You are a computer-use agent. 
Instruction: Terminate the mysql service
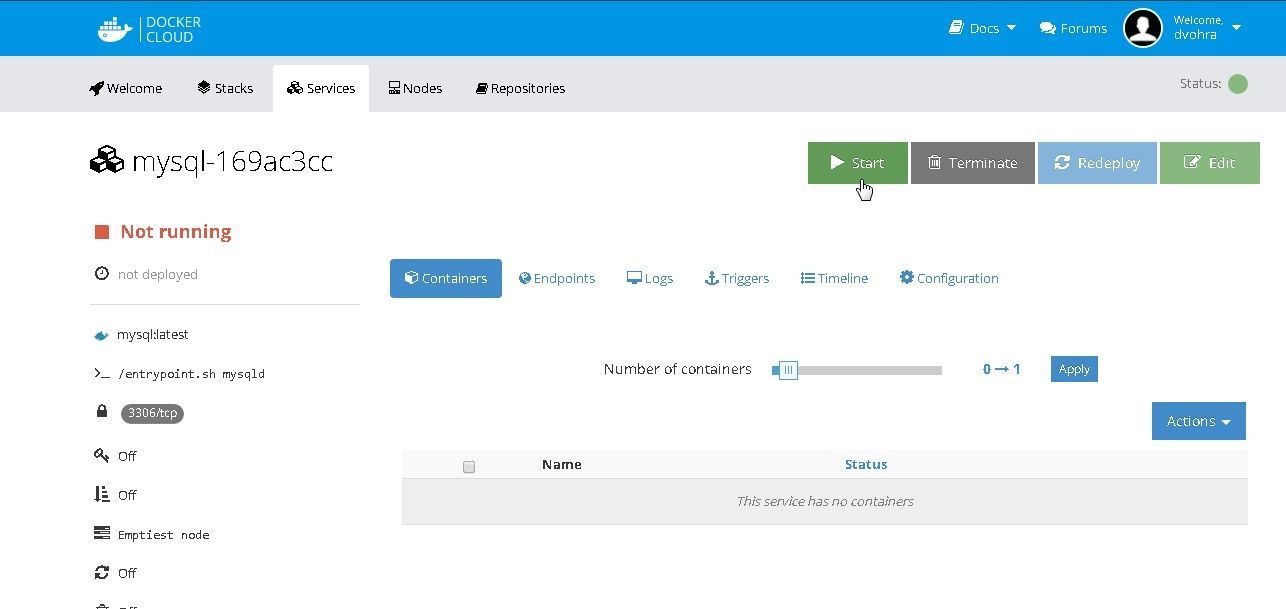pyautogui.click(x=973, y=163)
